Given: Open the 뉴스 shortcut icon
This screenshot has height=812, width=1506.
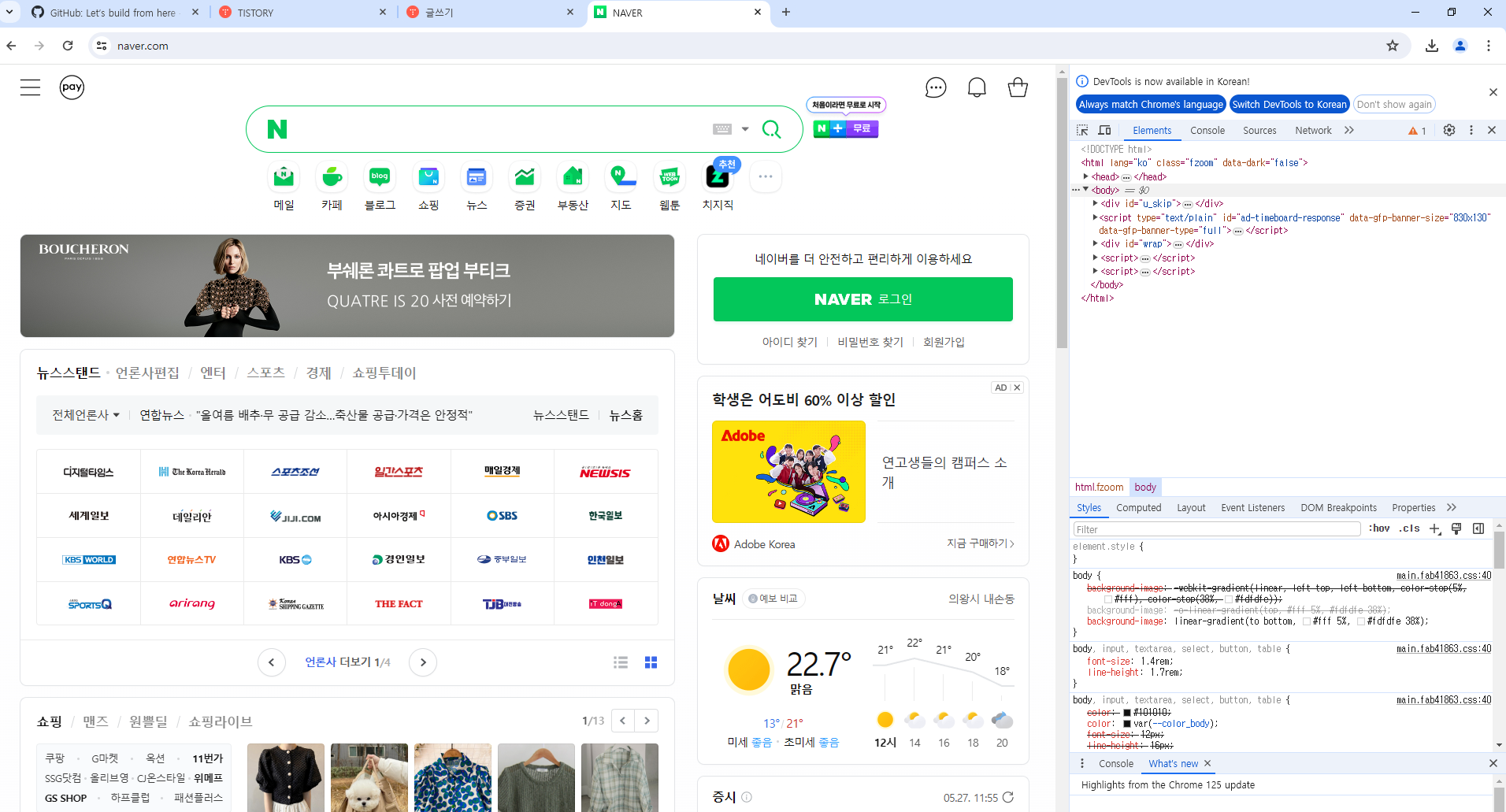Looking at the screenshot, I should (477, 177).
